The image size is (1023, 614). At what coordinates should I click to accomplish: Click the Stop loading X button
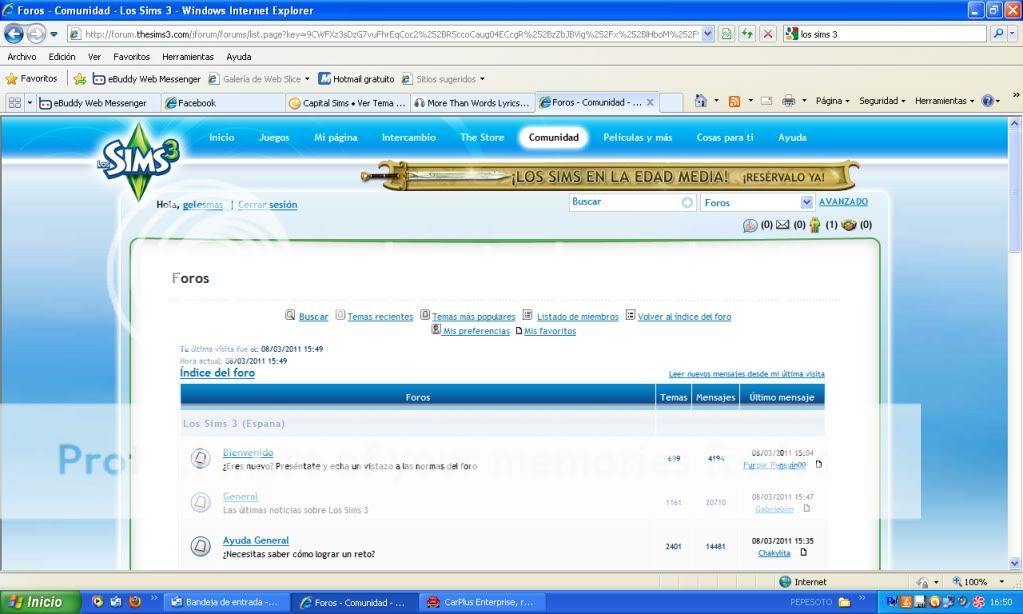[767, 33]
